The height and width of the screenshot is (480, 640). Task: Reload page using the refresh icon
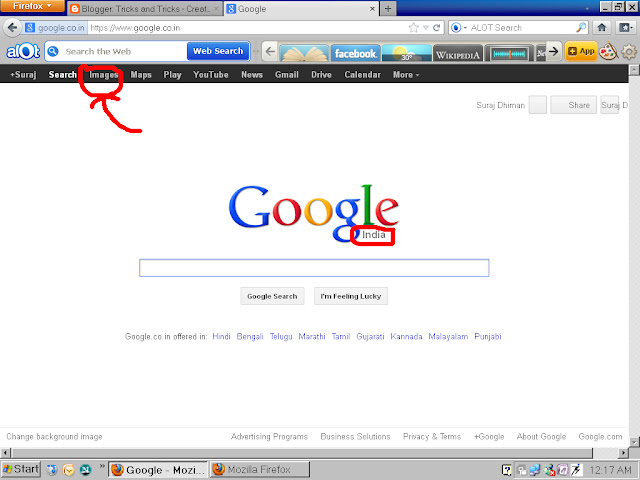pyautogui.click(x=436, y=28)
